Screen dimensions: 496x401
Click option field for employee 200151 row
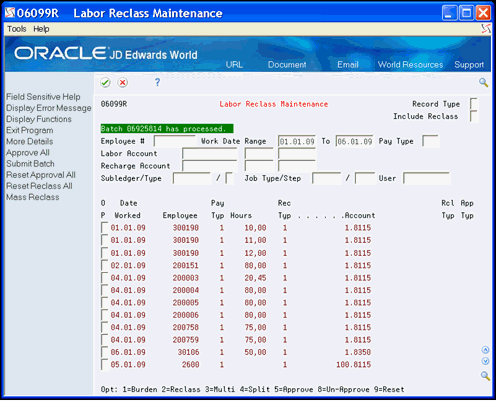tap(105, 265)
